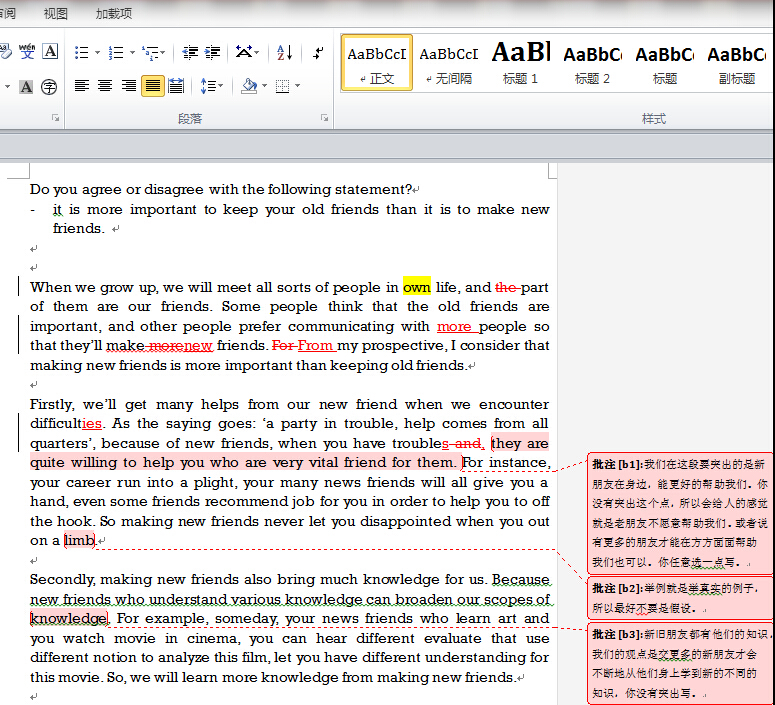Align text to the right

[129, 86]
